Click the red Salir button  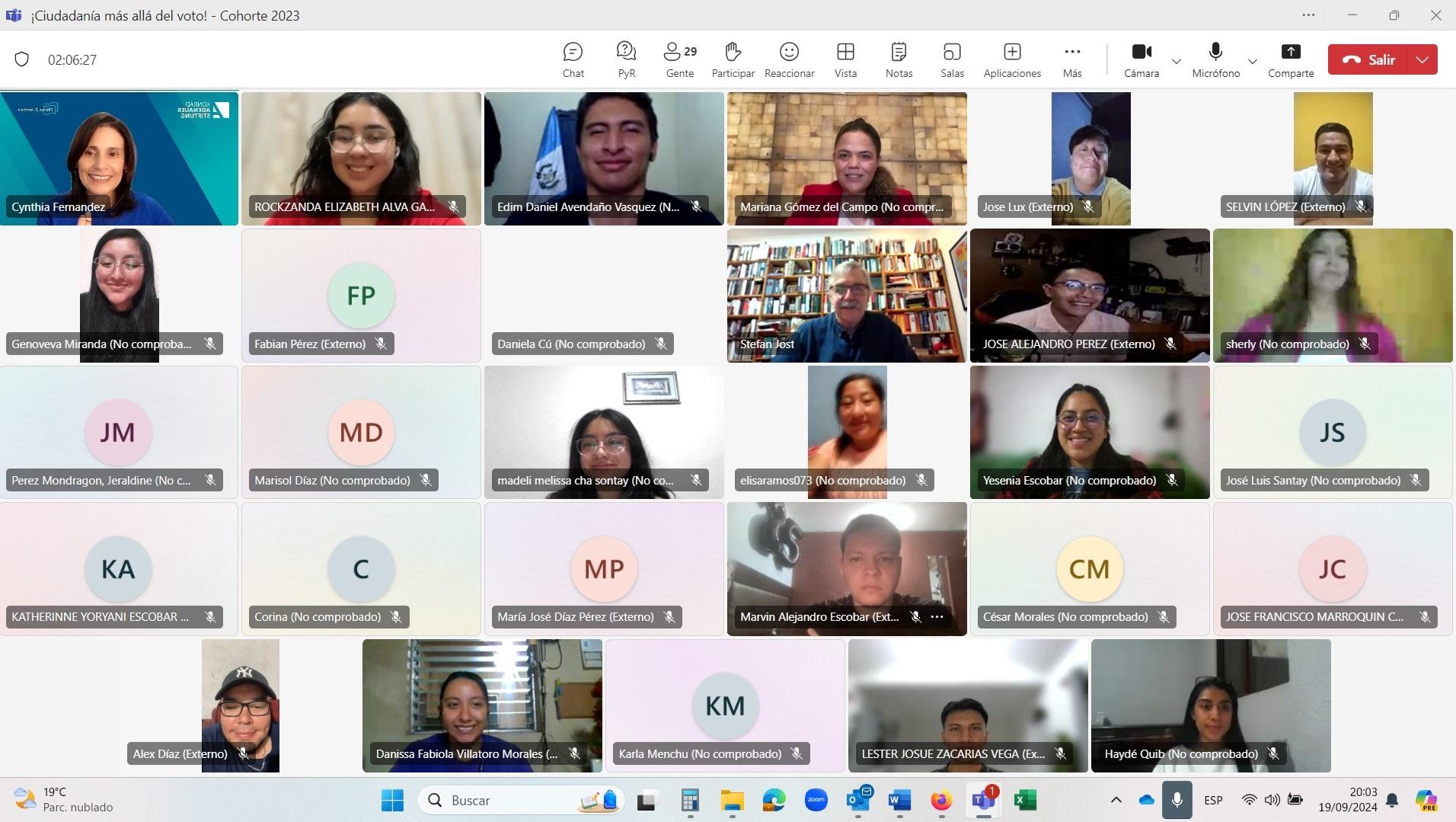[x=1369, y=59]
